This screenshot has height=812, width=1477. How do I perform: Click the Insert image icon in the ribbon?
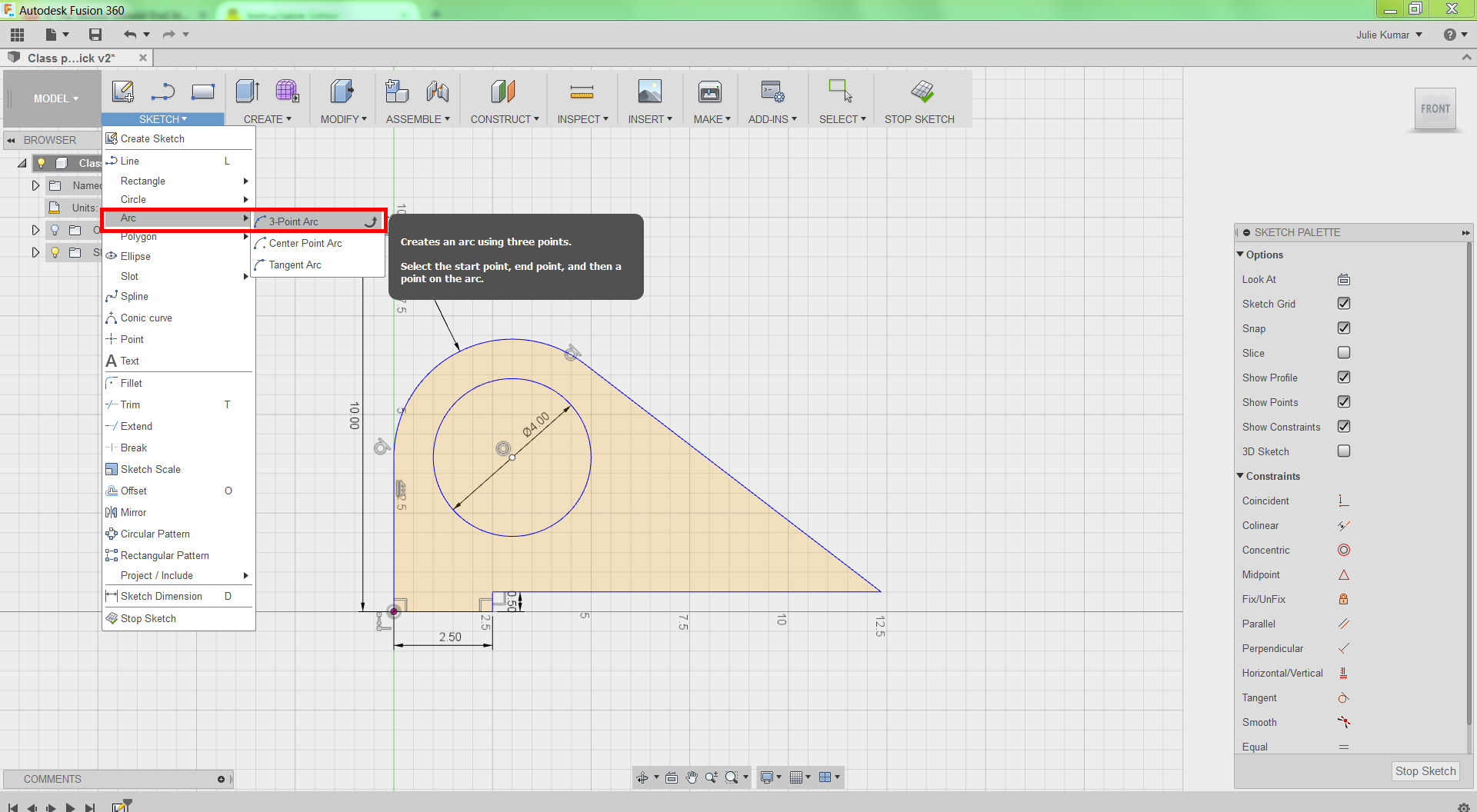pos(649,92)
